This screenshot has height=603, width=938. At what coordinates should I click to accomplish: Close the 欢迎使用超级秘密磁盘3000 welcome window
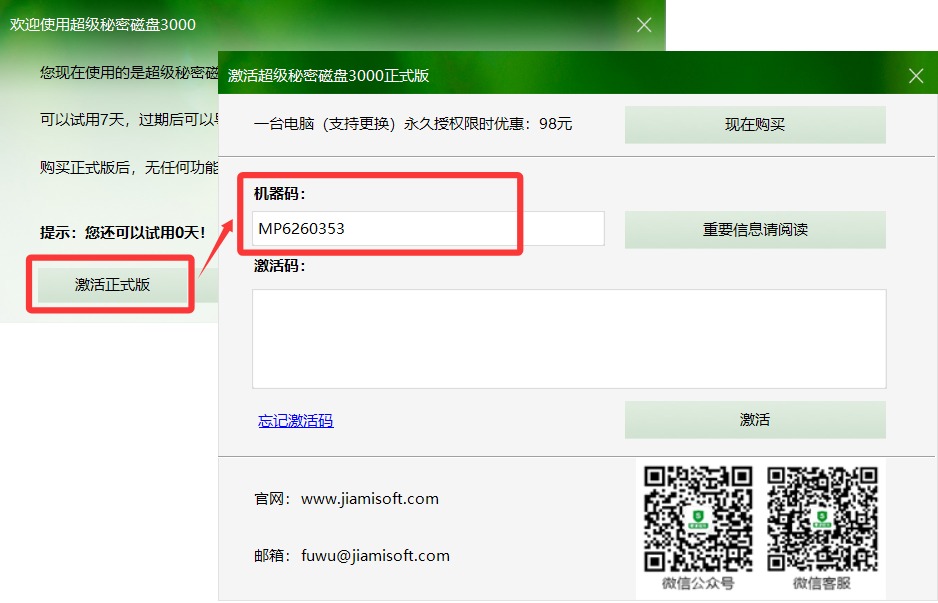point(644,25)
